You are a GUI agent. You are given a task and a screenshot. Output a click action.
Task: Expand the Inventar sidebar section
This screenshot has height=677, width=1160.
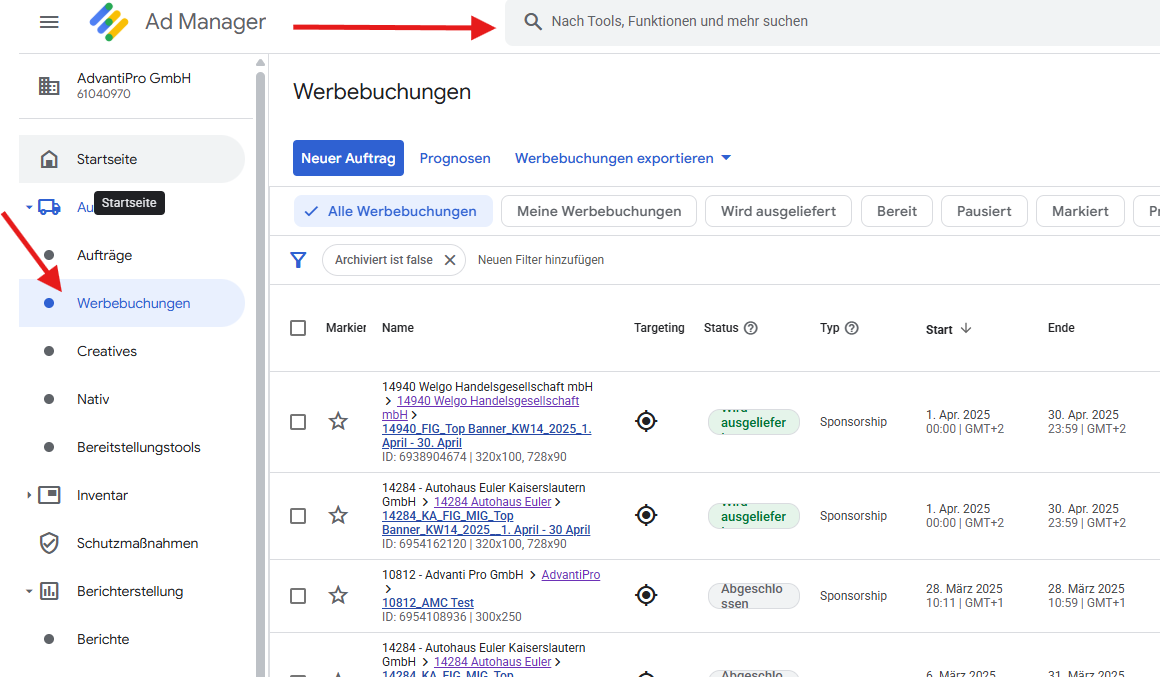pos(29,495)
